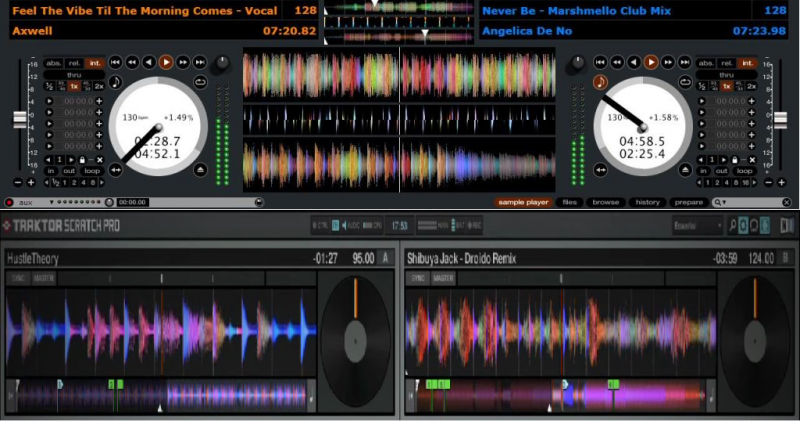Click the play button on the right deck
800x422 pixels.
click(651, 62)
